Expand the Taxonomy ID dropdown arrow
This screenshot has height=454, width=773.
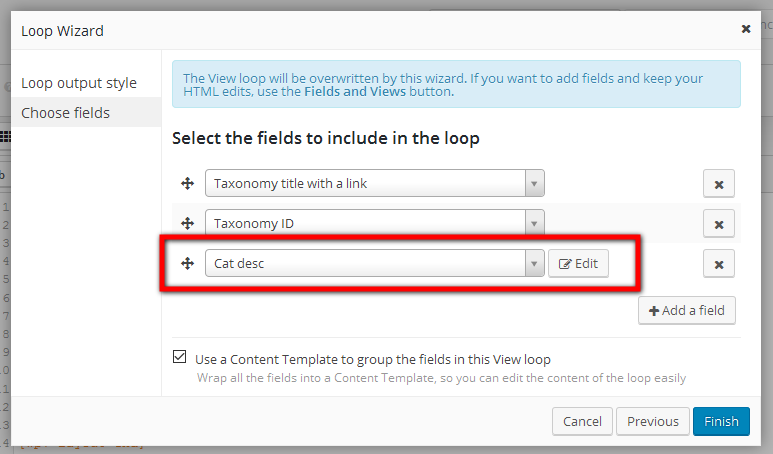(534, 223)
